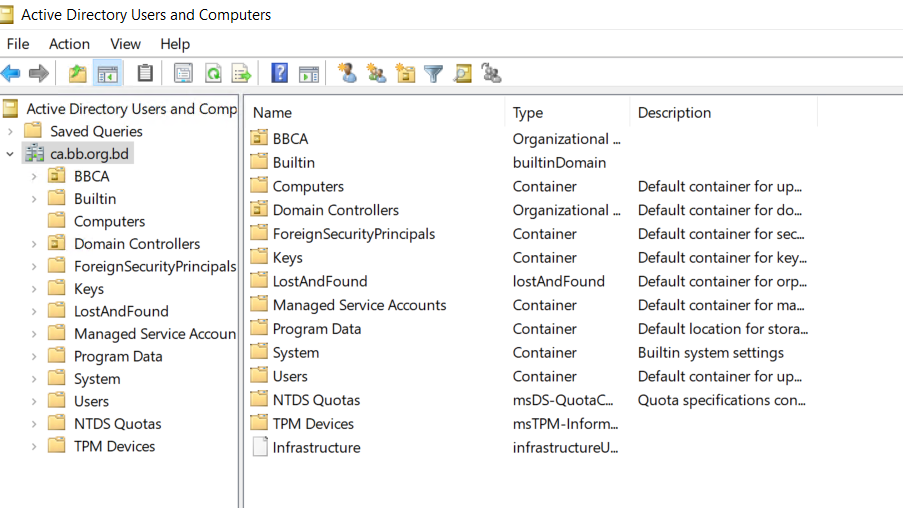Select Computers row in the list pane
Viewport: 903px width, 508px height.
(308, 186)
